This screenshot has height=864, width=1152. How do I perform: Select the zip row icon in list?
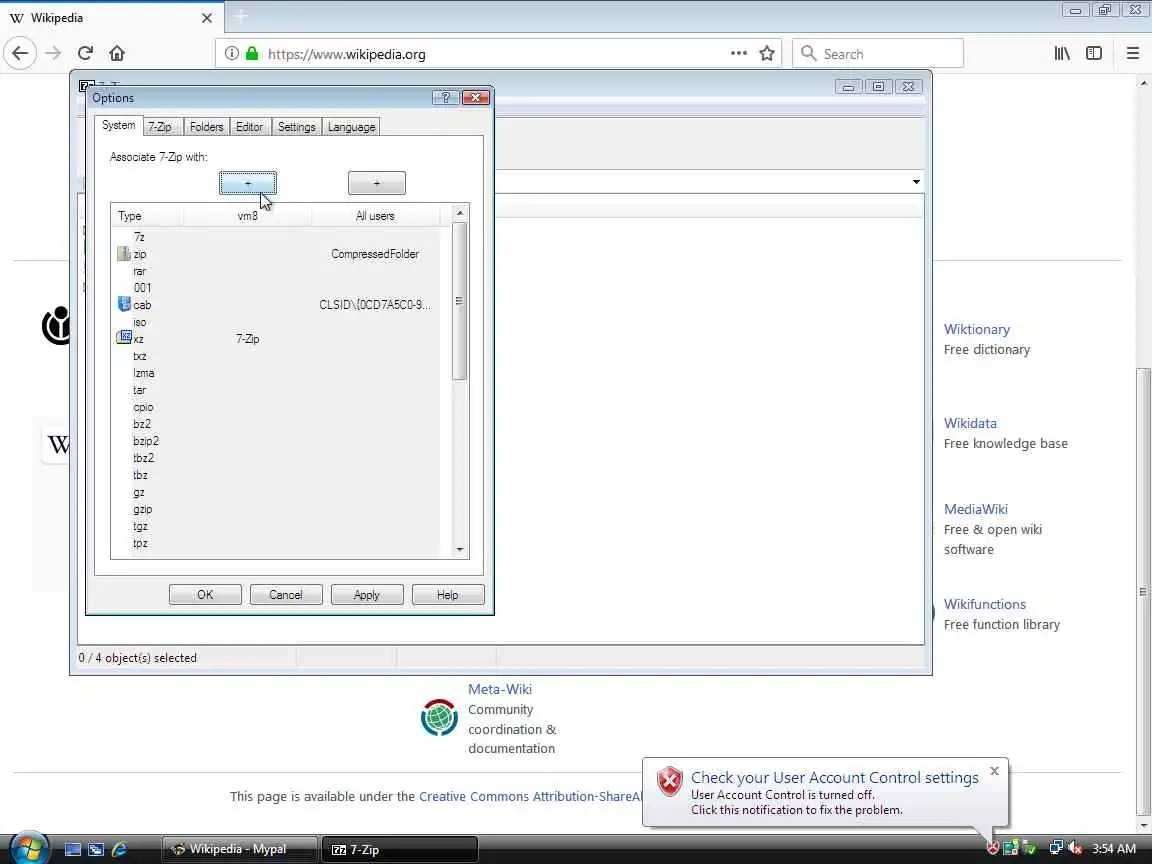point(123,254)
